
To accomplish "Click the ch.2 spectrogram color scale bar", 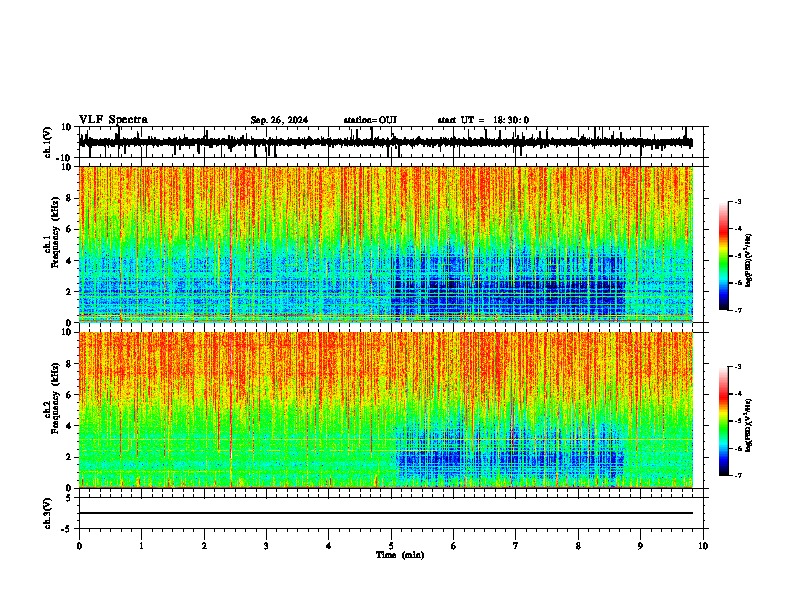I will tap(723, 421).
